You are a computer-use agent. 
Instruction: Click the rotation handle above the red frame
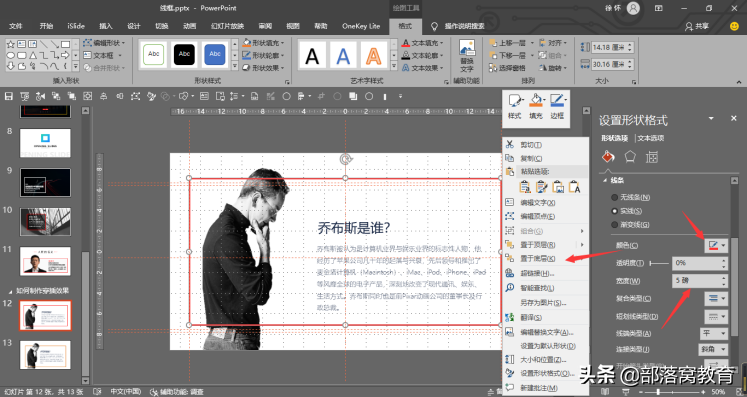(345, 159)
